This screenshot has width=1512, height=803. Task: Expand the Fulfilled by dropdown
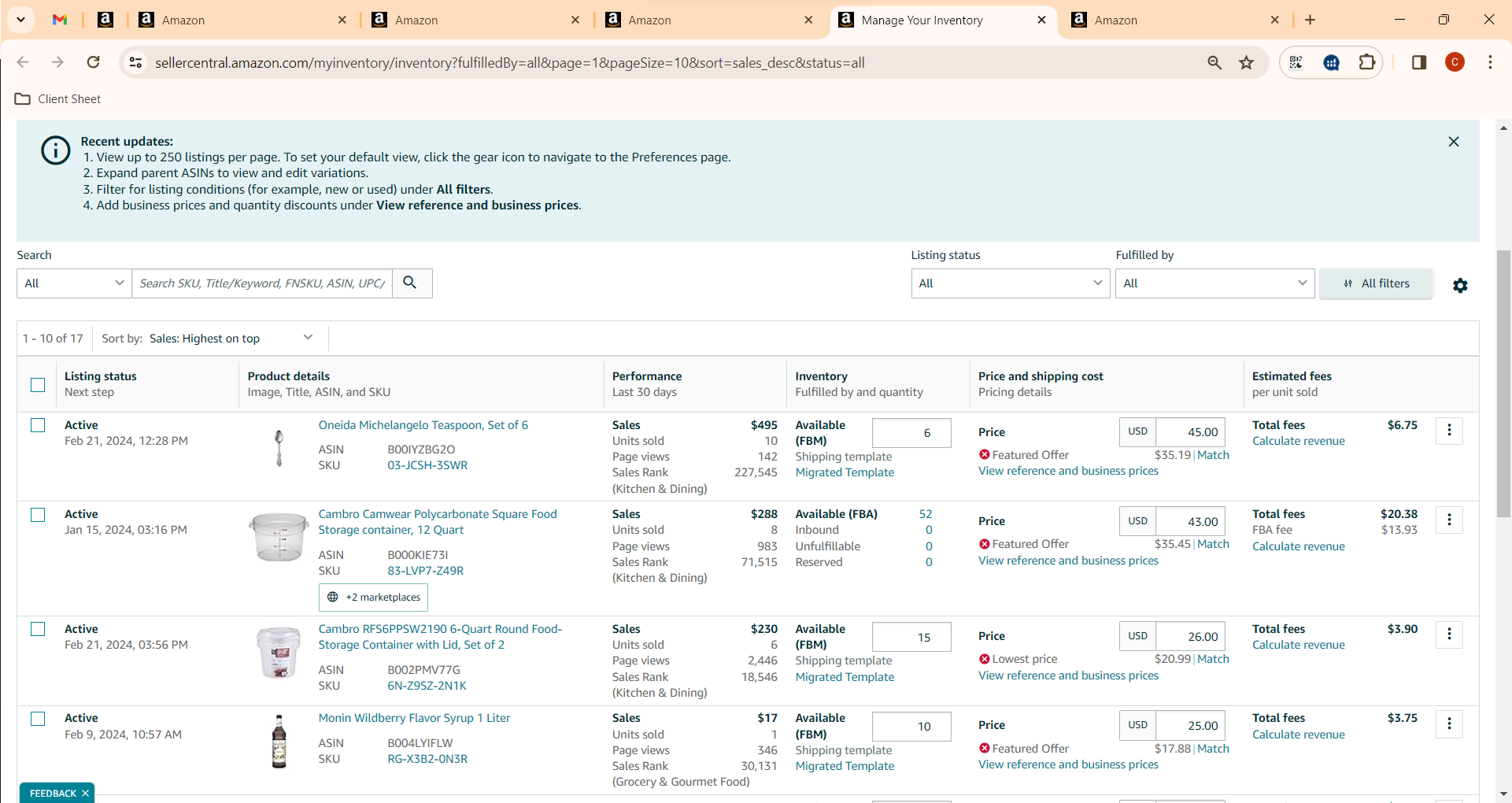[1214, 283]
